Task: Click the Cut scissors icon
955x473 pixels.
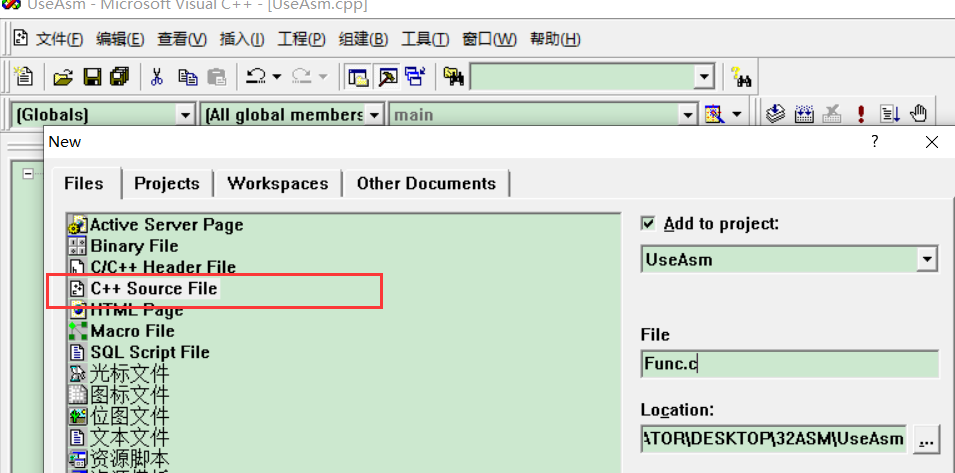Action: 157,77
